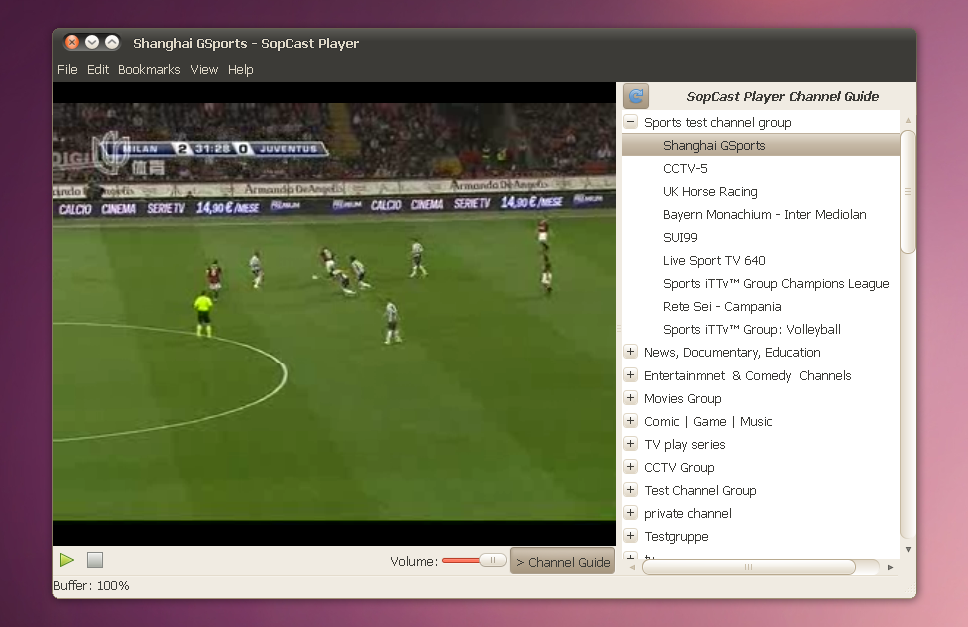968x627 pixels.
Task: Select the SUI99 channel
Action: point(761,237)
